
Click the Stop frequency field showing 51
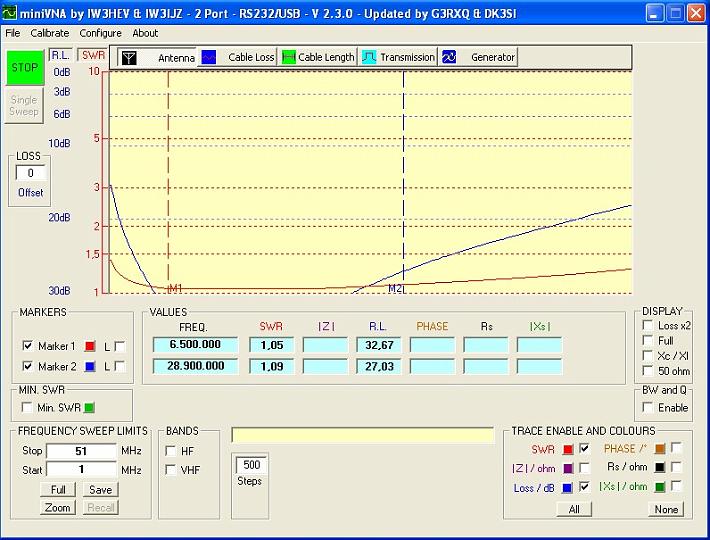point(82,451)
